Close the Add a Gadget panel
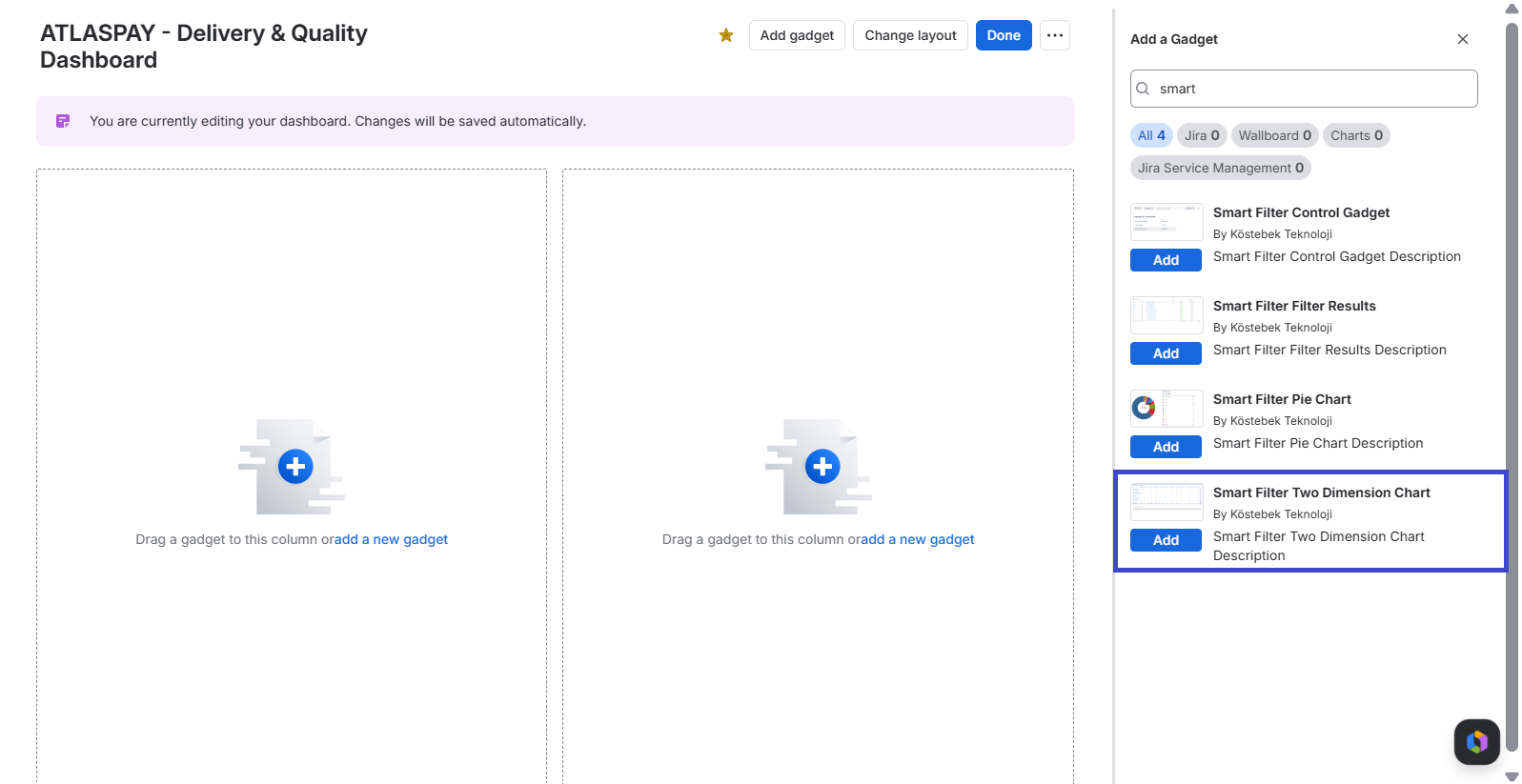1522x784 pixels. [x=1463, y=39]
